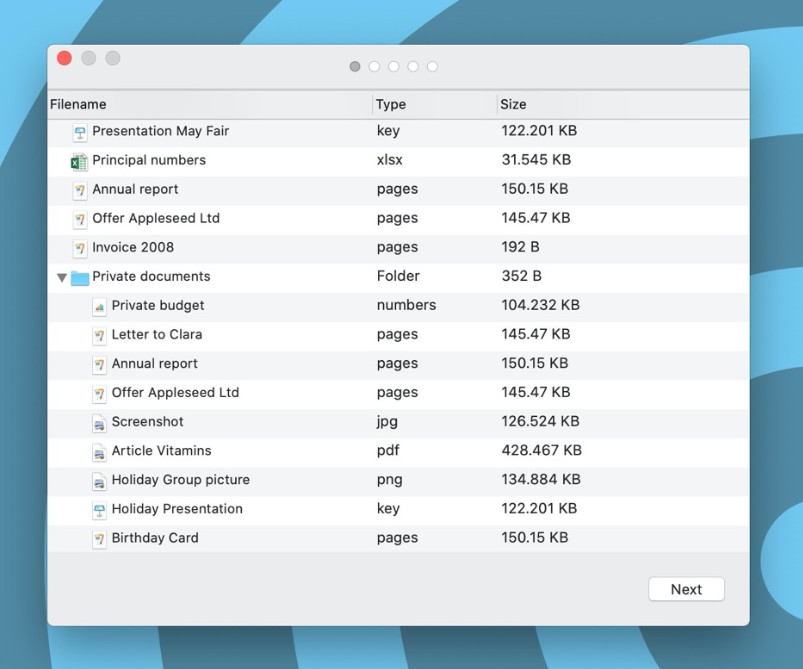Select the Private documents folder name
Screen dimensions: 803x669
(x=151, y=277)
